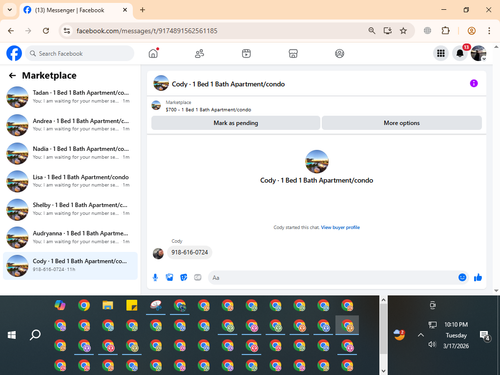Reload the page

46,31
